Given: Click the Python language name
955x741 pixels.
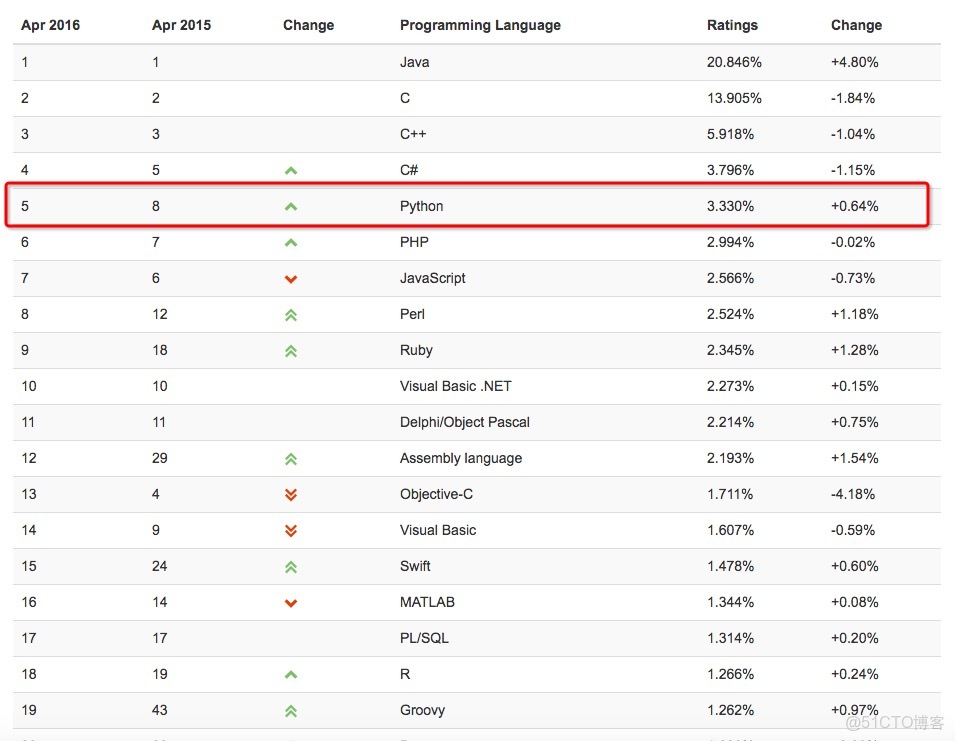Looking at the screenshot, I should click(421, 206).
